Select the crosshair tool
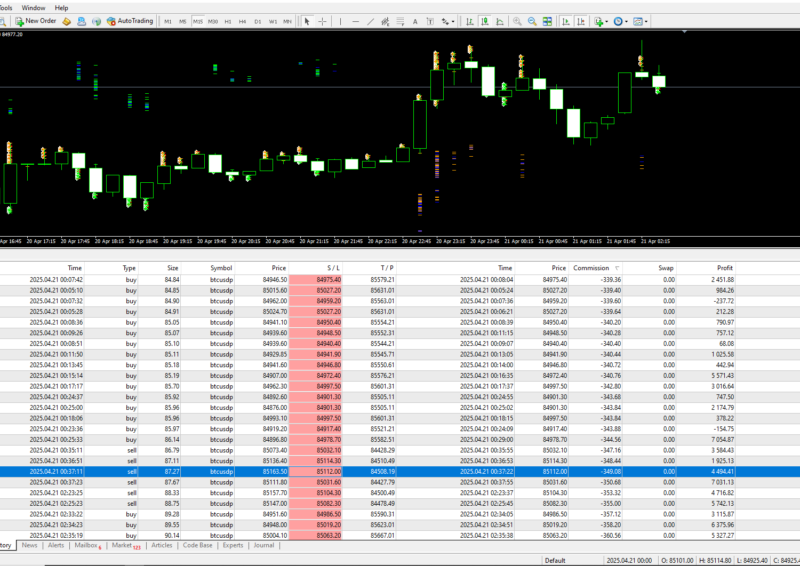 pos(322,20)
